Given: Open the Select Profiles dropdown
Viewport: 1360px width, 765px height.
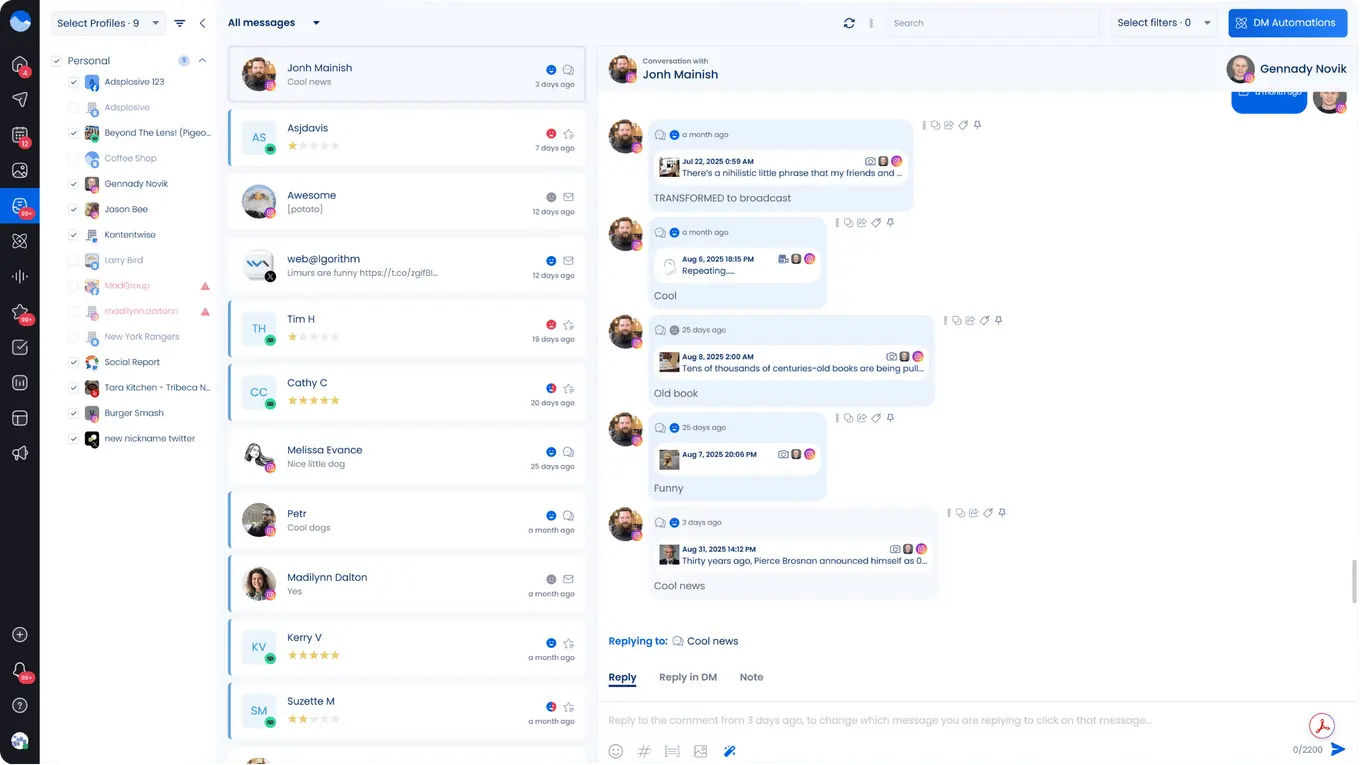Looking at the screenshot, I should point(107,23).
